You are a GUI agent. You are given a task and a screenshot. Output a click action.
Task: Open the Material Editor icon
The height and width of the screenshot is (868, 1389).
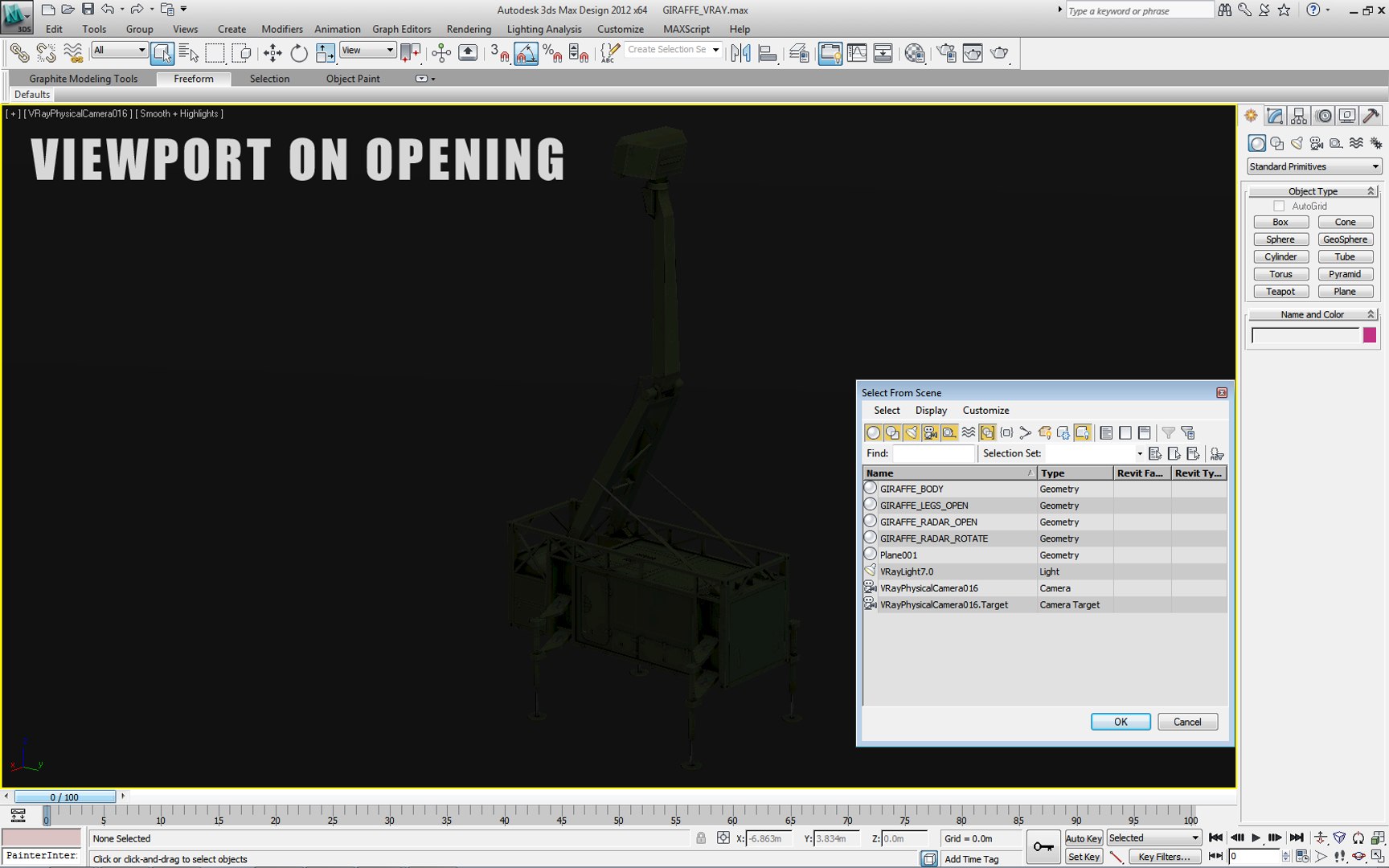(x=915, y=53)
